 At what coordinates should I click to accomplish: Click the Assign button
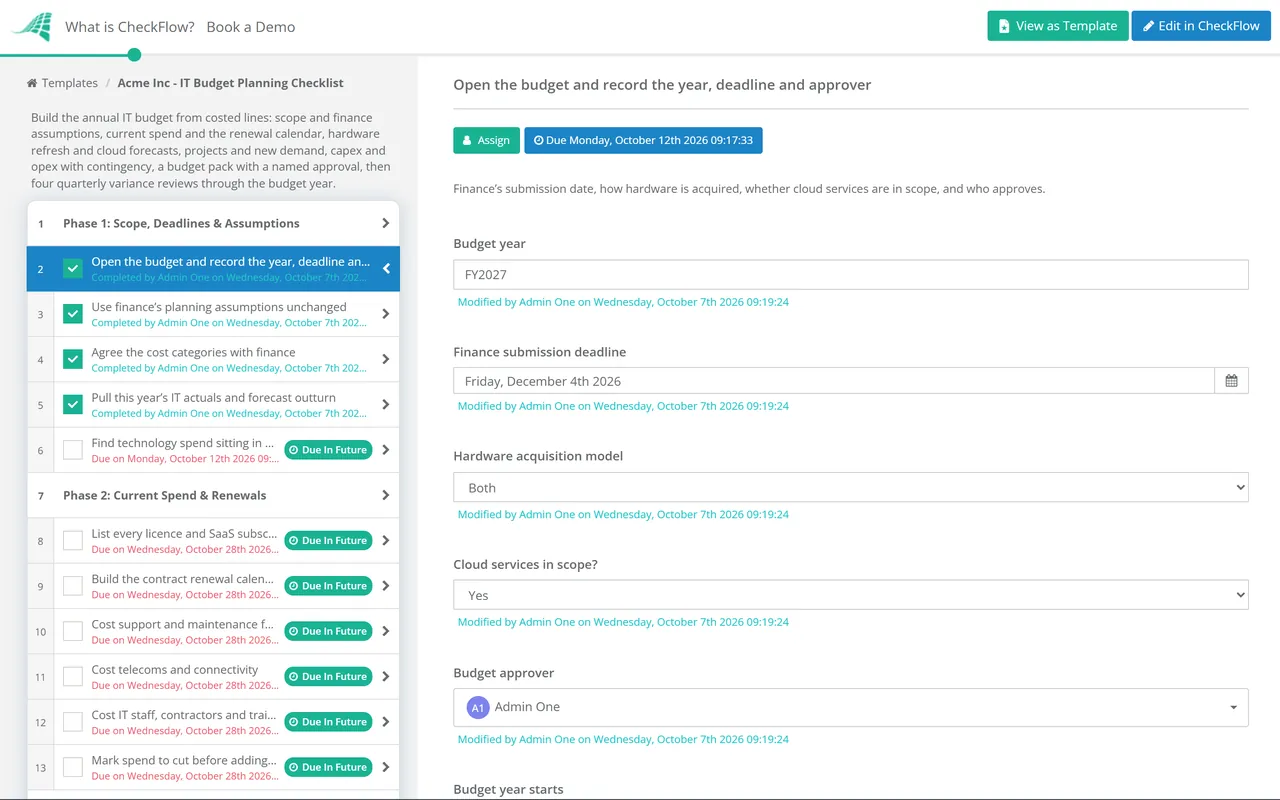coord(487,140)
